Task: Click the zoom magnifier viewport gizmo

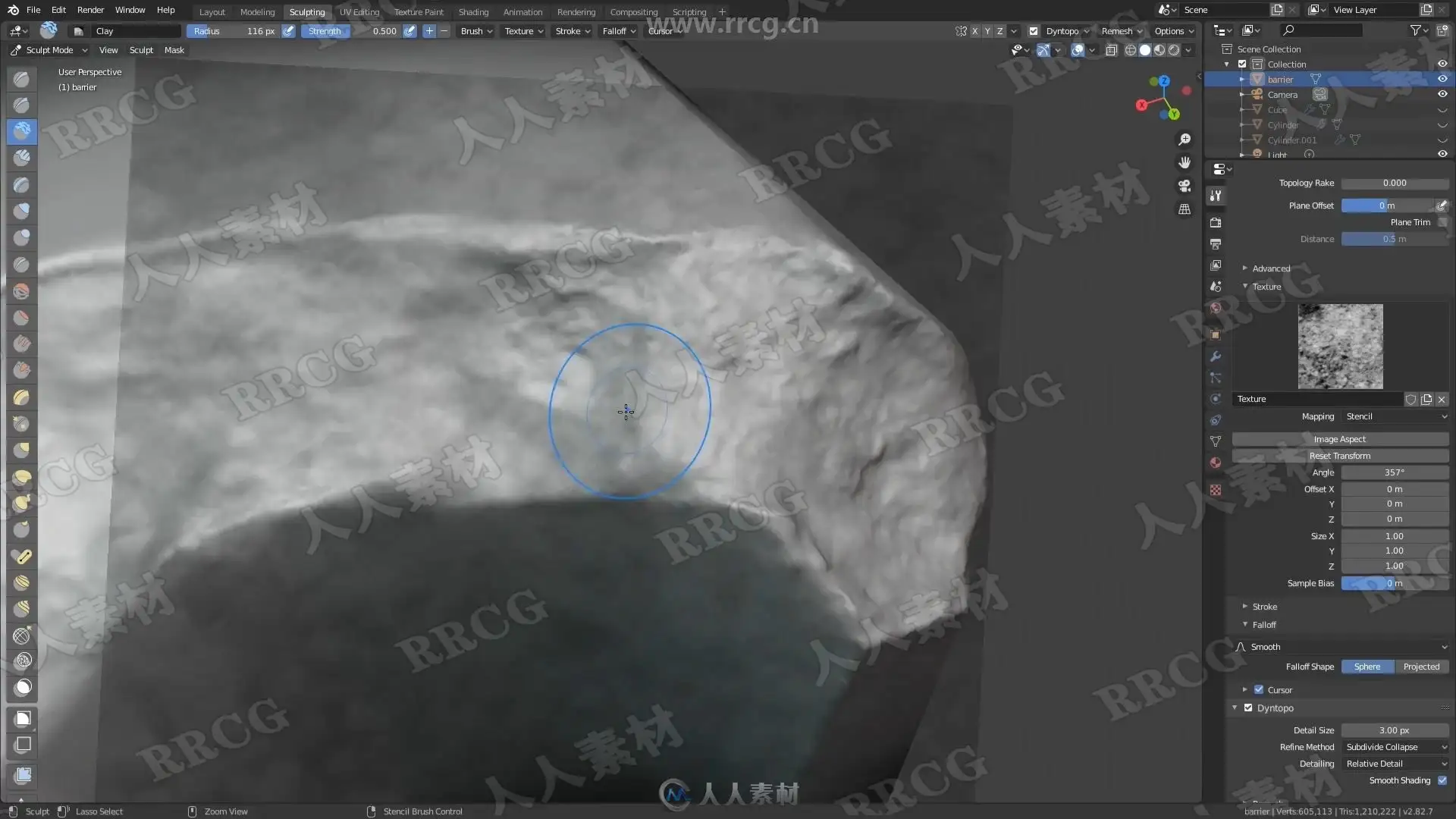Action: click(1184, 140)
